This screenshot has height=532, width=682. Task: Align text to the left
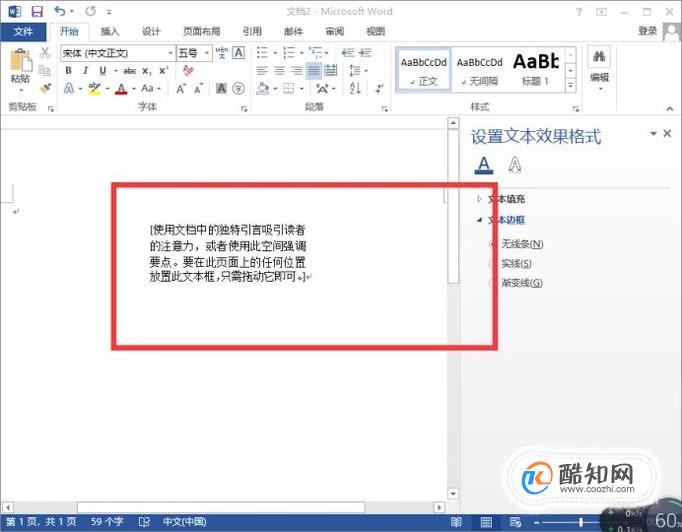pyautogui.click(x=262, y=70)
